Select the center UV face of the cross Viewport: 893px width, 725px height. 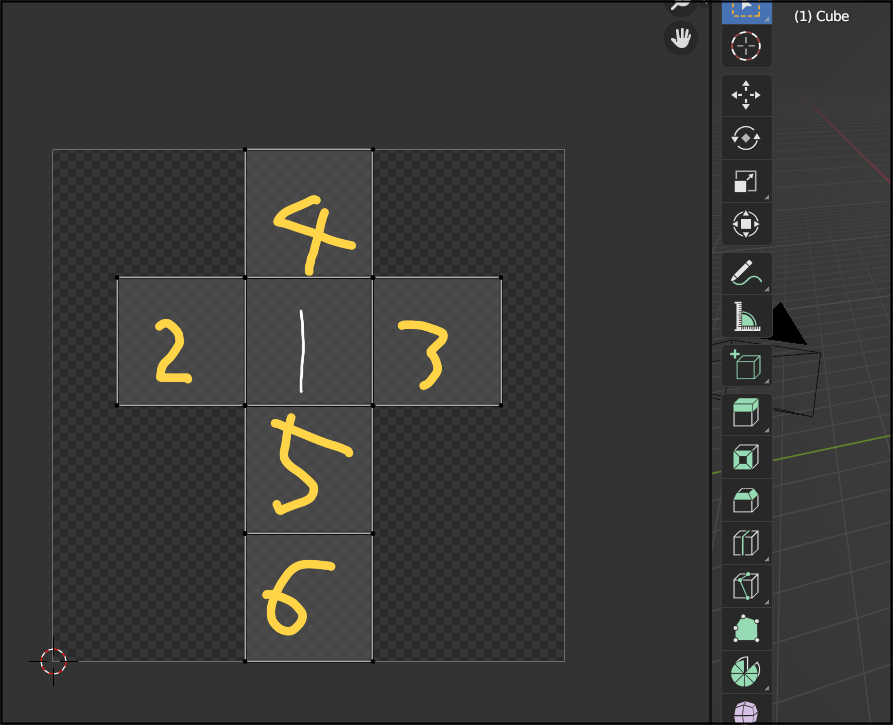(309, 342)
